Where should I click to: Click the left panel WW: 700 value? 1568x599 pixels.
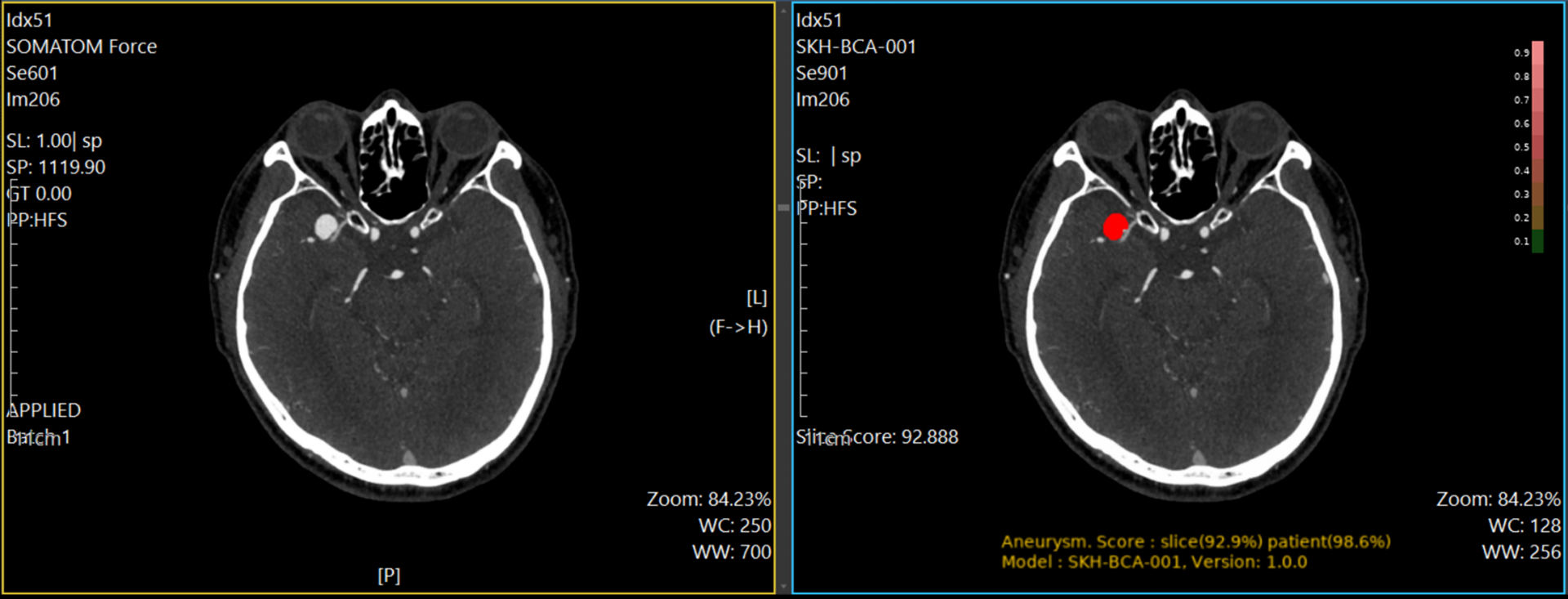(731, 552)
